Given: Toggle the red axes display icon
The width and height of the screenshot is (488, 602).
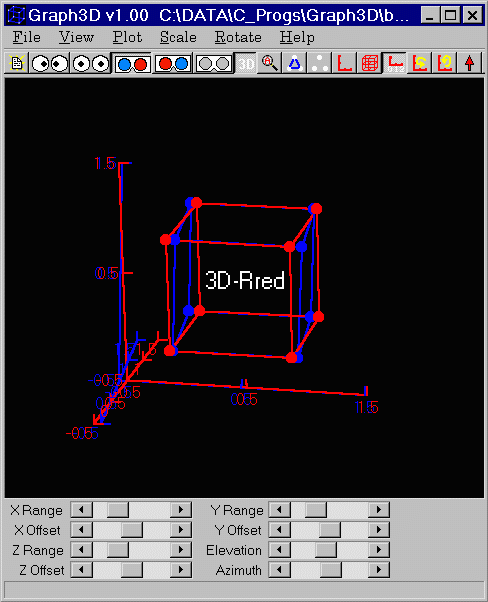Looking at the screenshot, I should click(344, 63).
